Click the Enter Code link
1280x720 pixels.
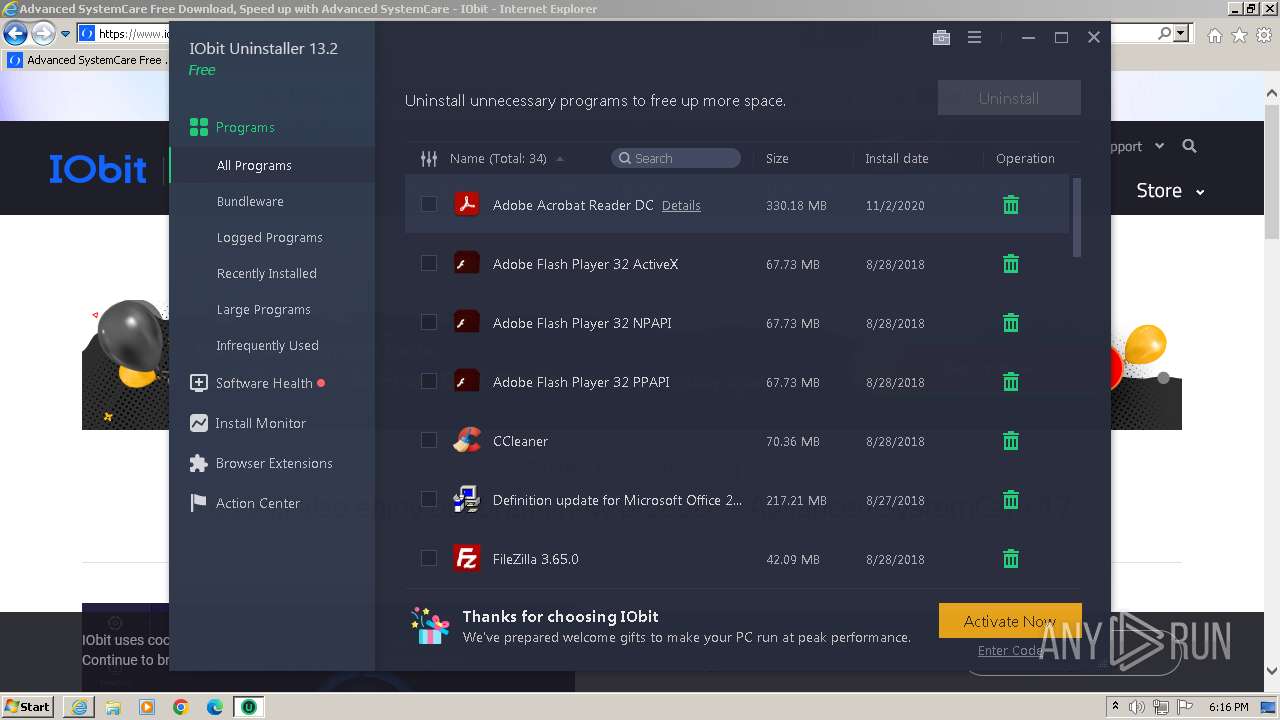click(x=1010, y=651)
